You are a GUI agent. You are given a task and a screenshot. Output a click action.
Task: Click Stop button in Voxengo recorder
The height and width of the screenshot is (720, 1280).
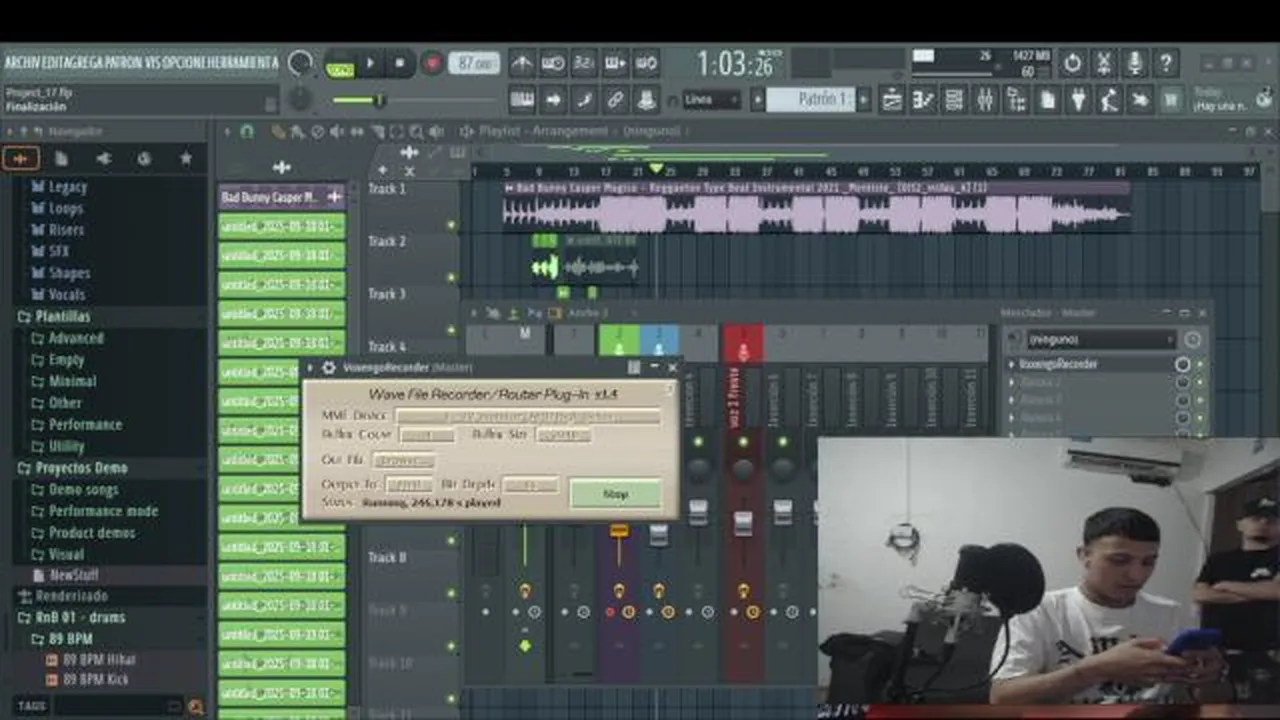(x=615, y=493)
